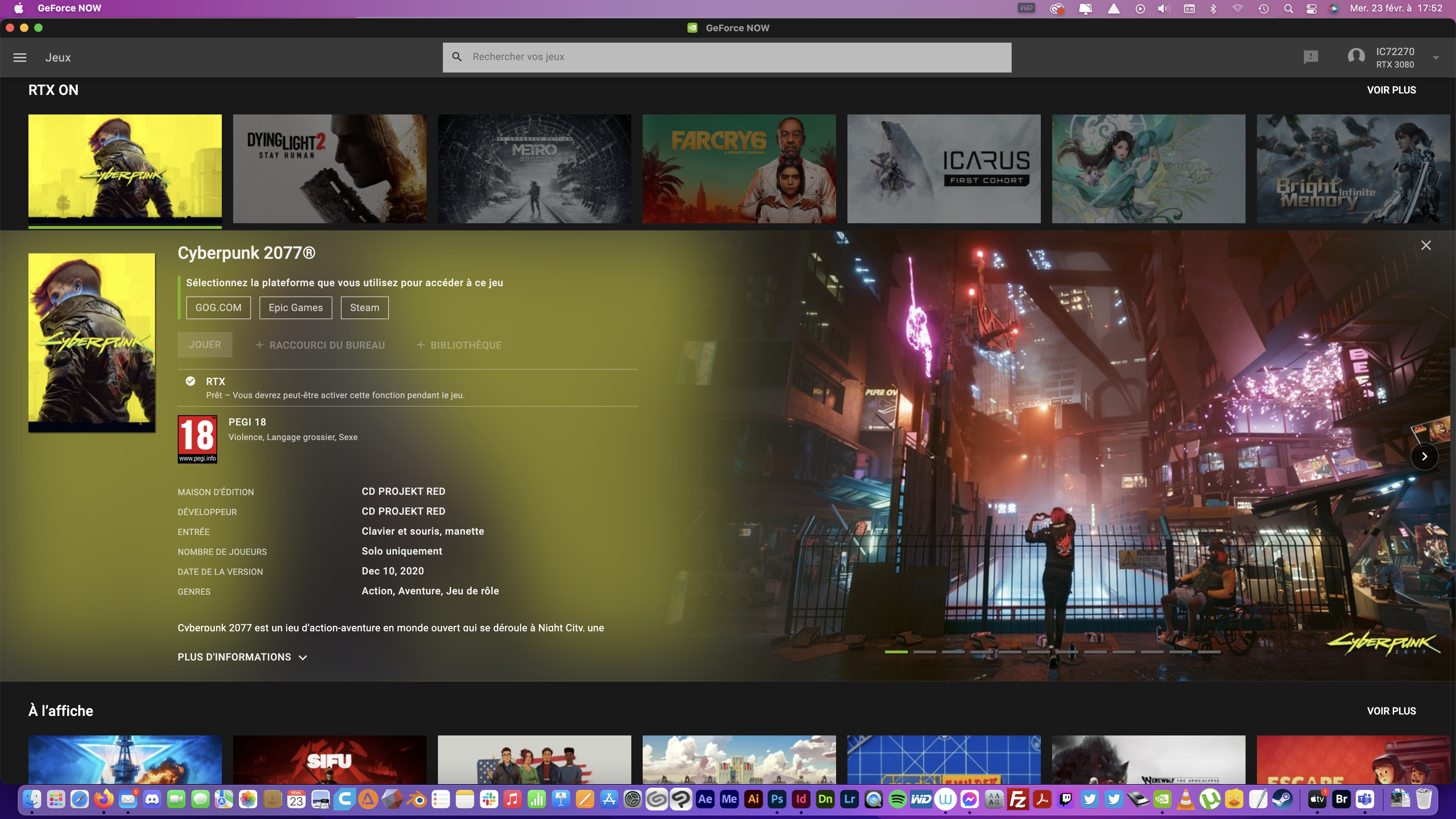Close the Cyberpunk 2077 details panel
1456x819 pixels.
[1426, 245]
